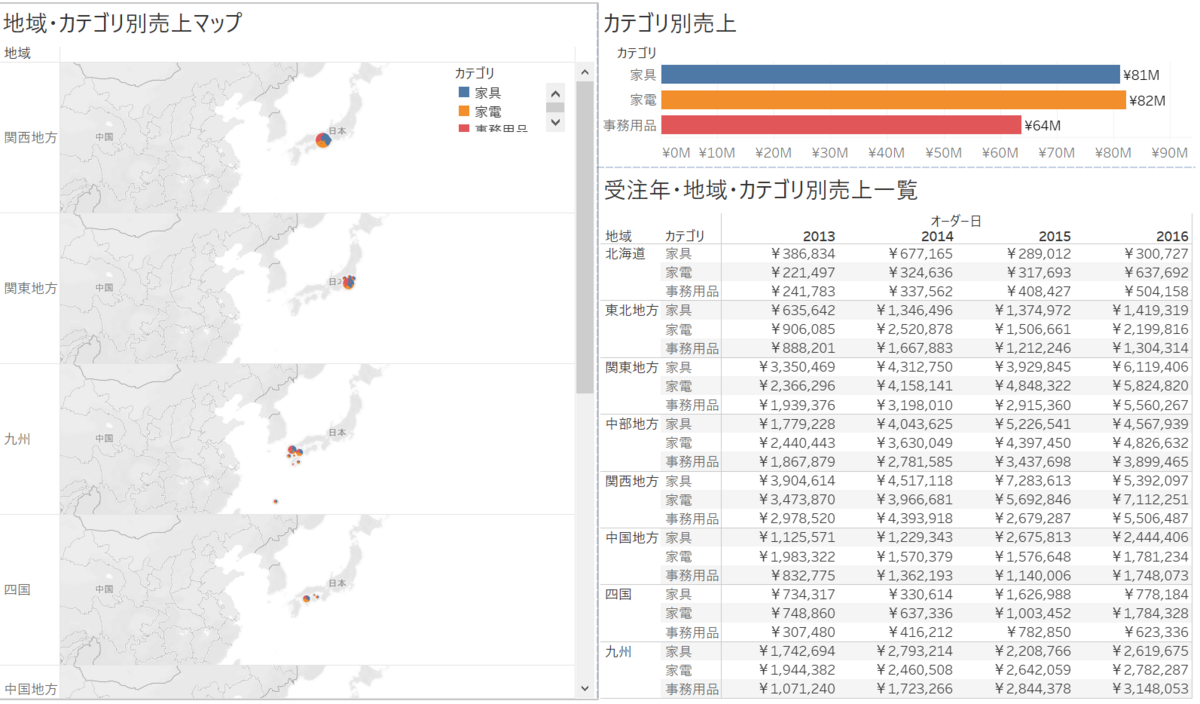Click the ¥307,480 cell
1200x704 pixels.
[x=802, y=632]
